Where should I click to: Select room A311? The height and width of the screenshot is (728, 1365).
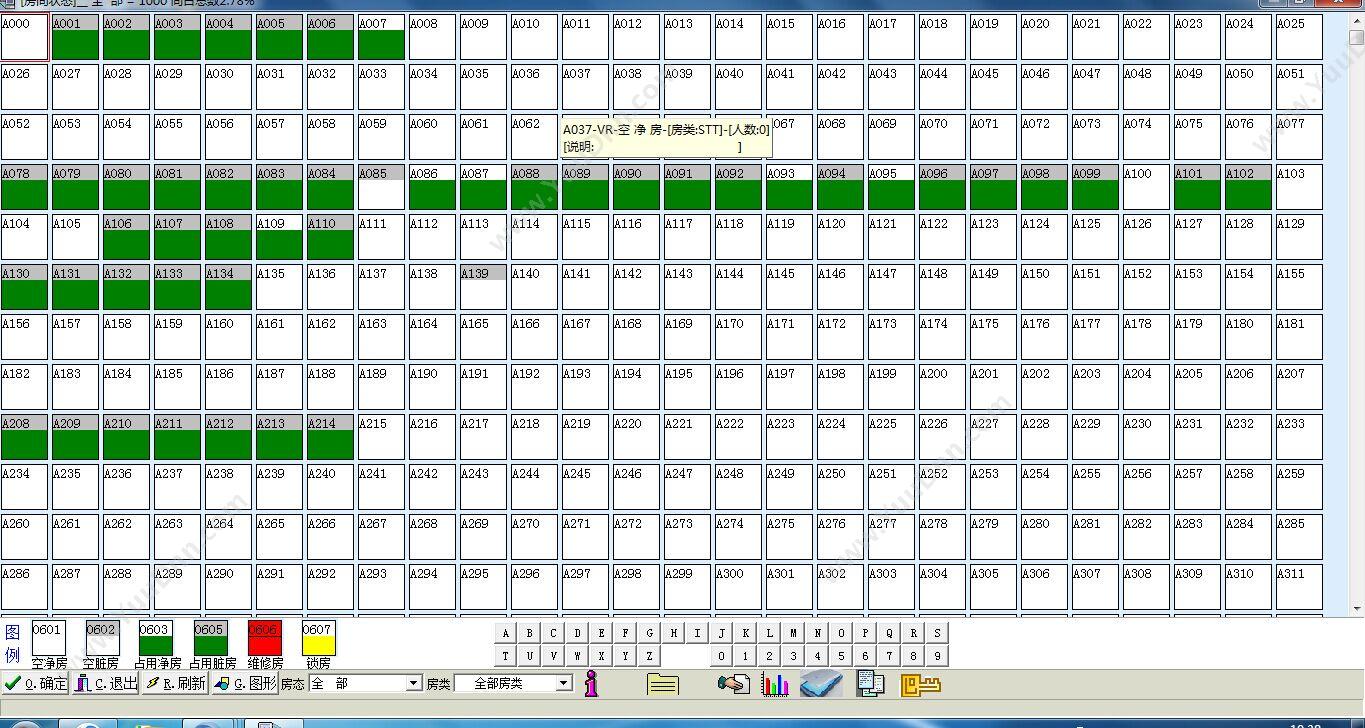(x=1299, y=587)
